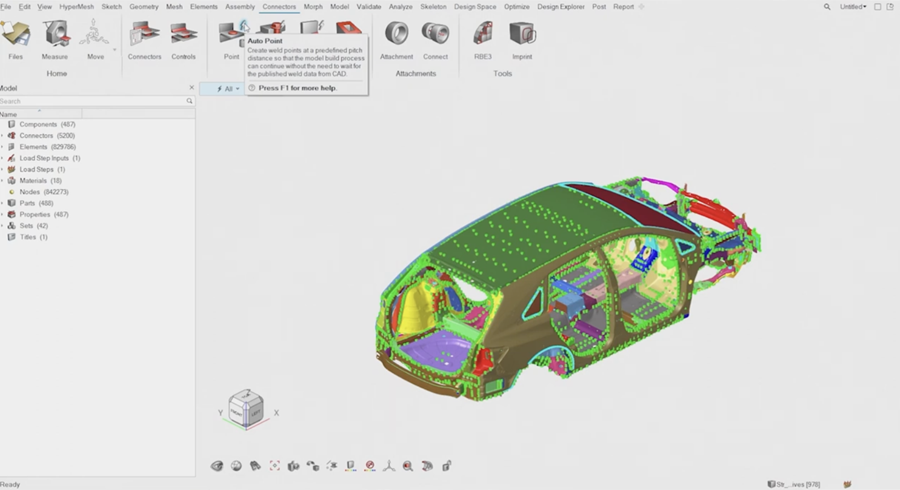Activate the Move tool icon
The image size is (900, 490).
point(94,34)
